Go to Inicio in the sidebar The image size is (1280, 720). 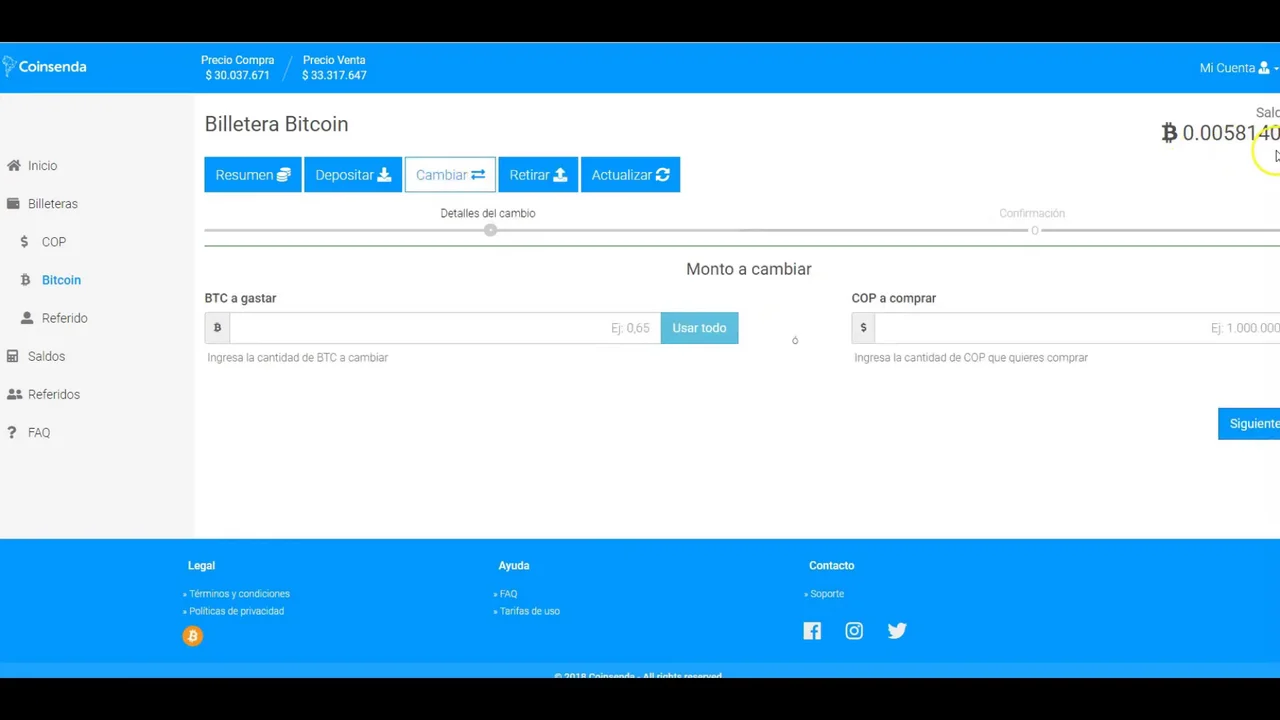click(43, 166)
